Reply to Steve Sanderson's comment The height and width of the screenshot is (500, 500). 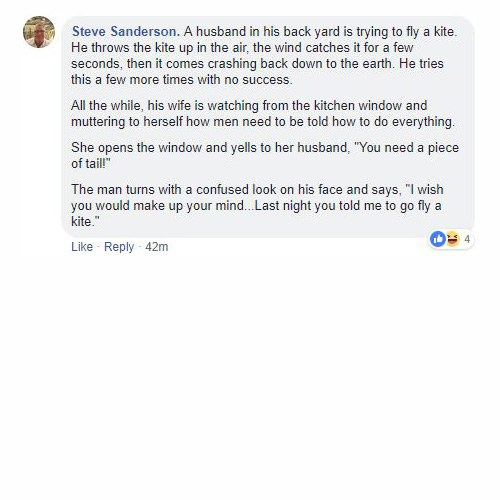(x=119, y=247)
